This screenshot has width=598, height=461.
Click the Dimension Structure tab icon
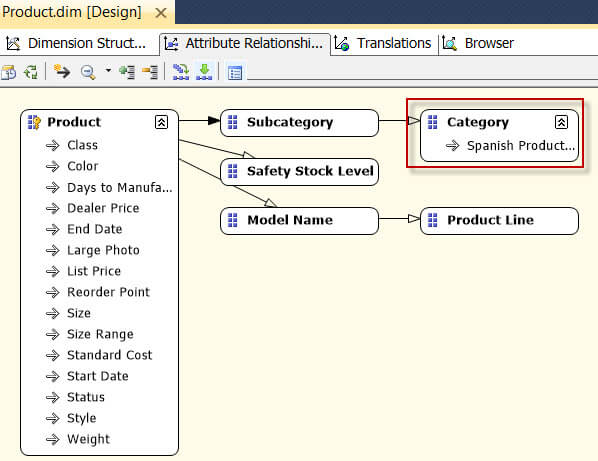[13, 43]
